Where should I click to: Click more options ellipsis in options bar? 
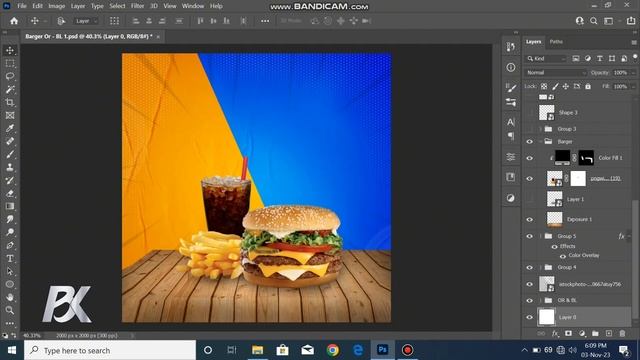[x=265, y=21]
